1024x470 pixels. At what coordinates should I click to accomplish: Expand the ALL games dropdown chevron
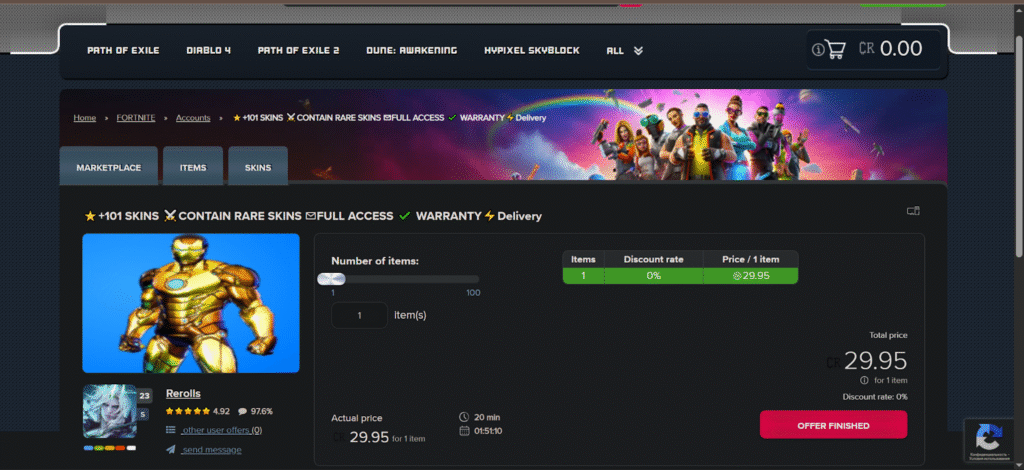pos(638,50)
